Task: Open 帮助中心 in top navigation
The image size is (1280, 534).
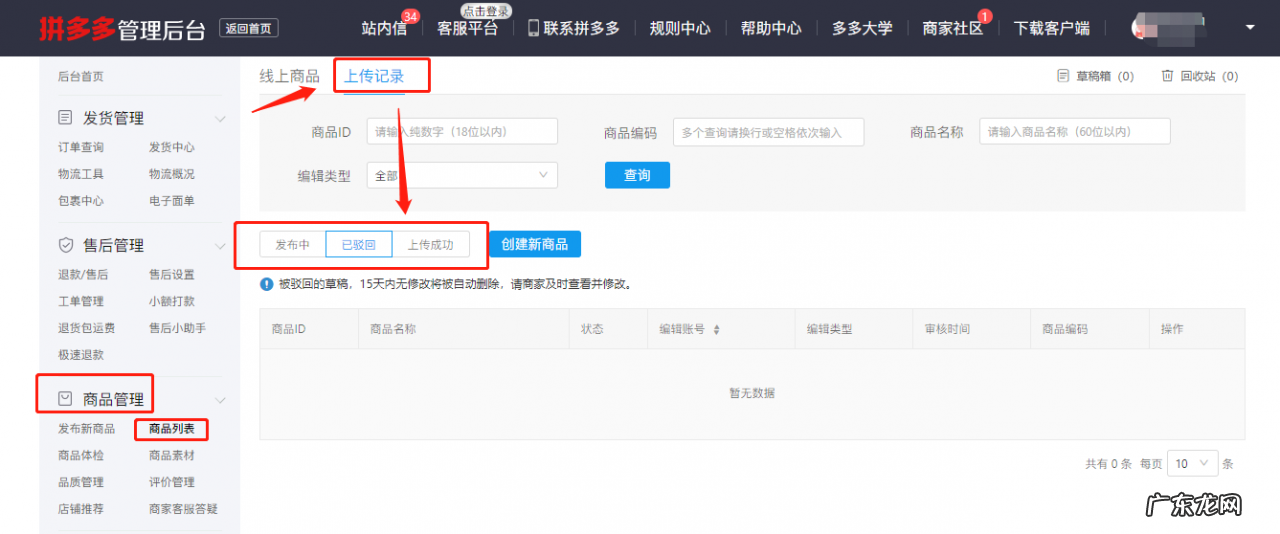Action: [x=771, y=28]
